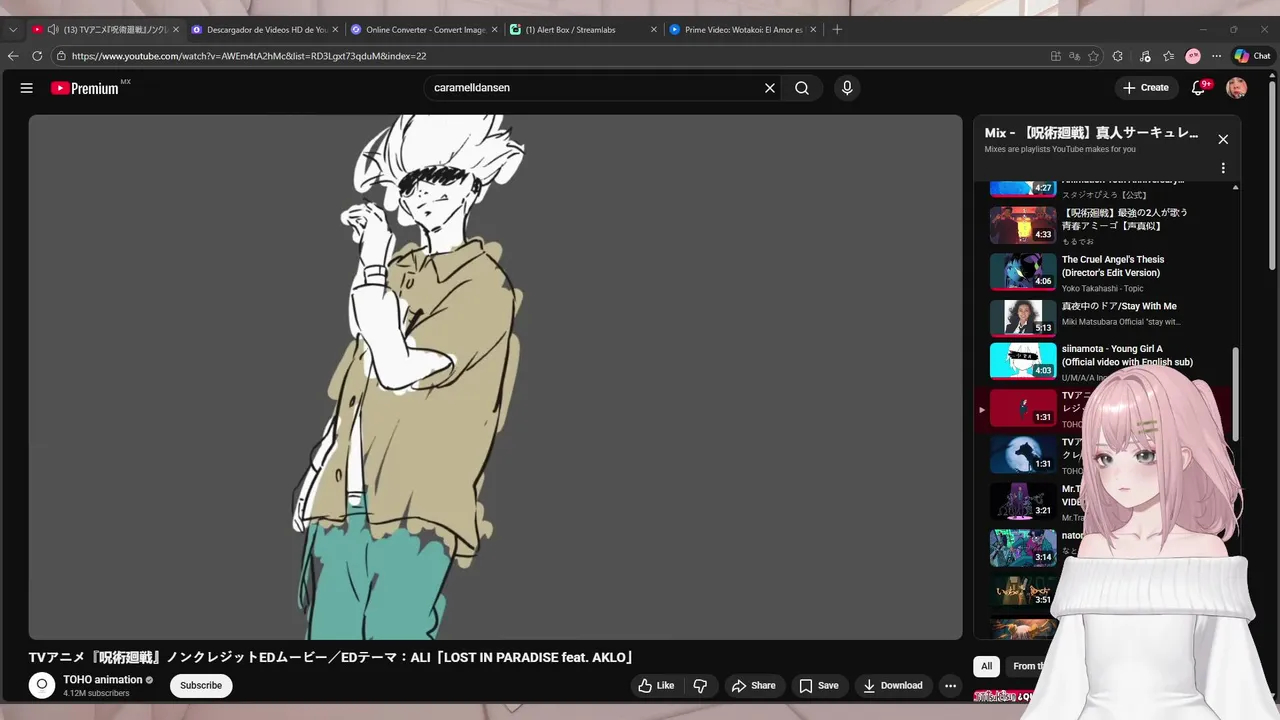Reload the current page
1280x720 pixels.
click(x=37, y=56)
